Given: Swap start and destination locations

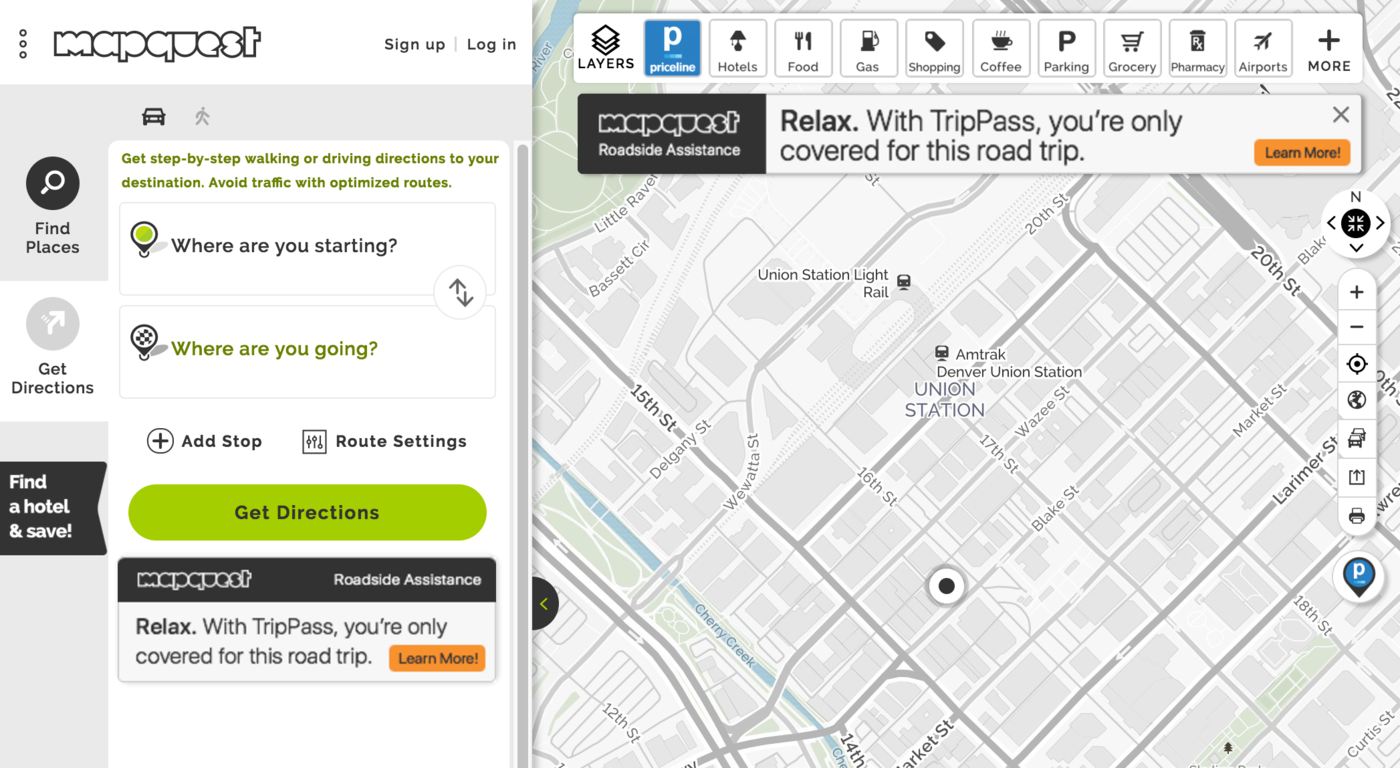Looking at the screenshot, I should (x=460, y=293).
